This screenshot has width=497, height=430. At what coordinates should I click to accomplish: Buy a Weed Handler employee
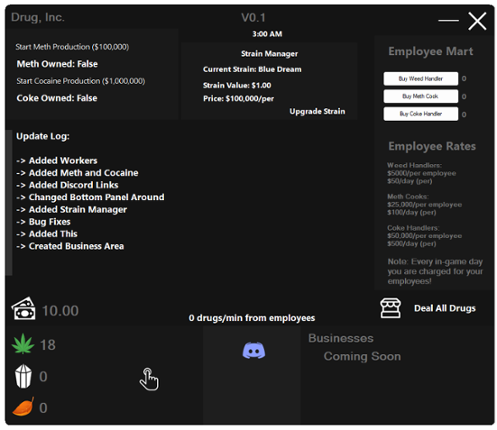[420, 79]
